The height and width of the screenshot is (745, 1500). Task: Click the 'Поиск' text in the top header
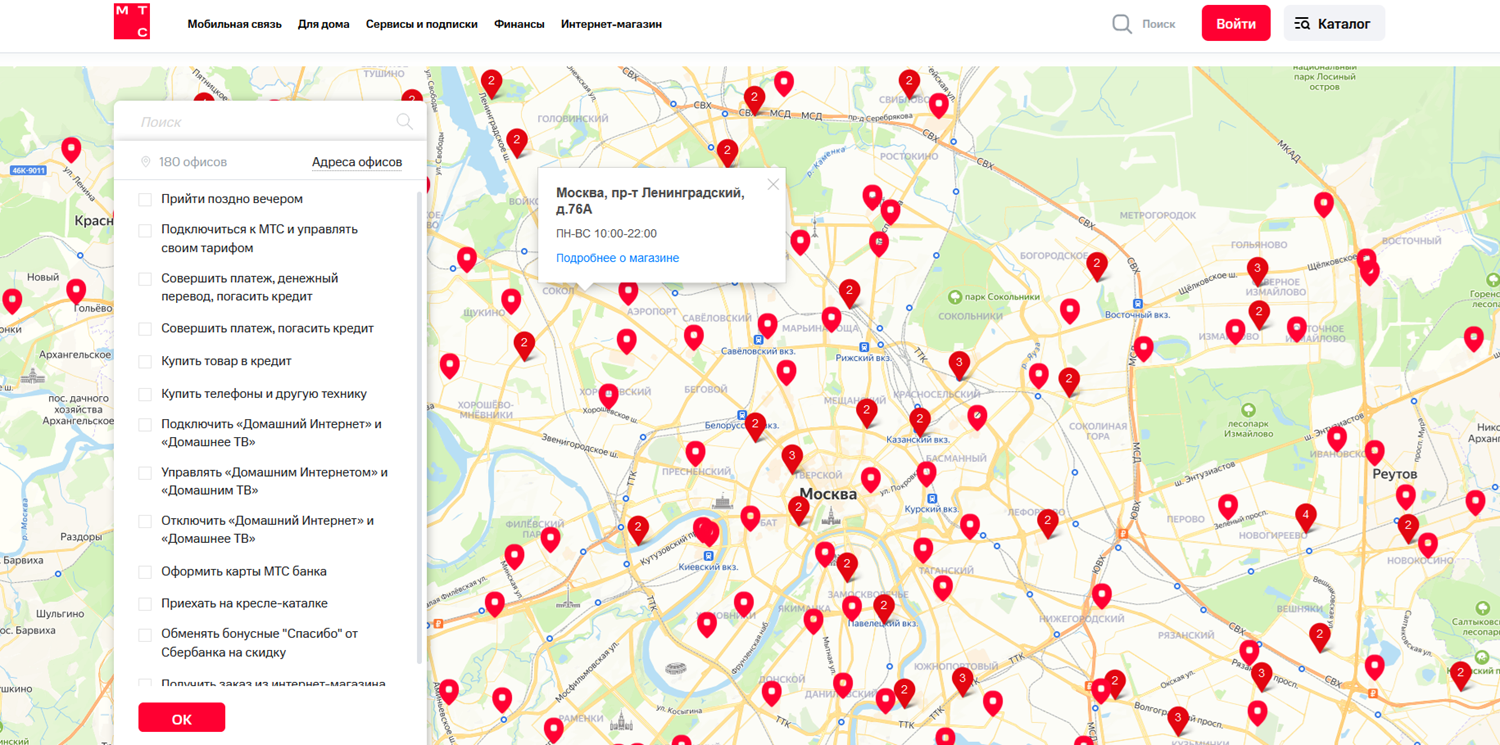1159,24
